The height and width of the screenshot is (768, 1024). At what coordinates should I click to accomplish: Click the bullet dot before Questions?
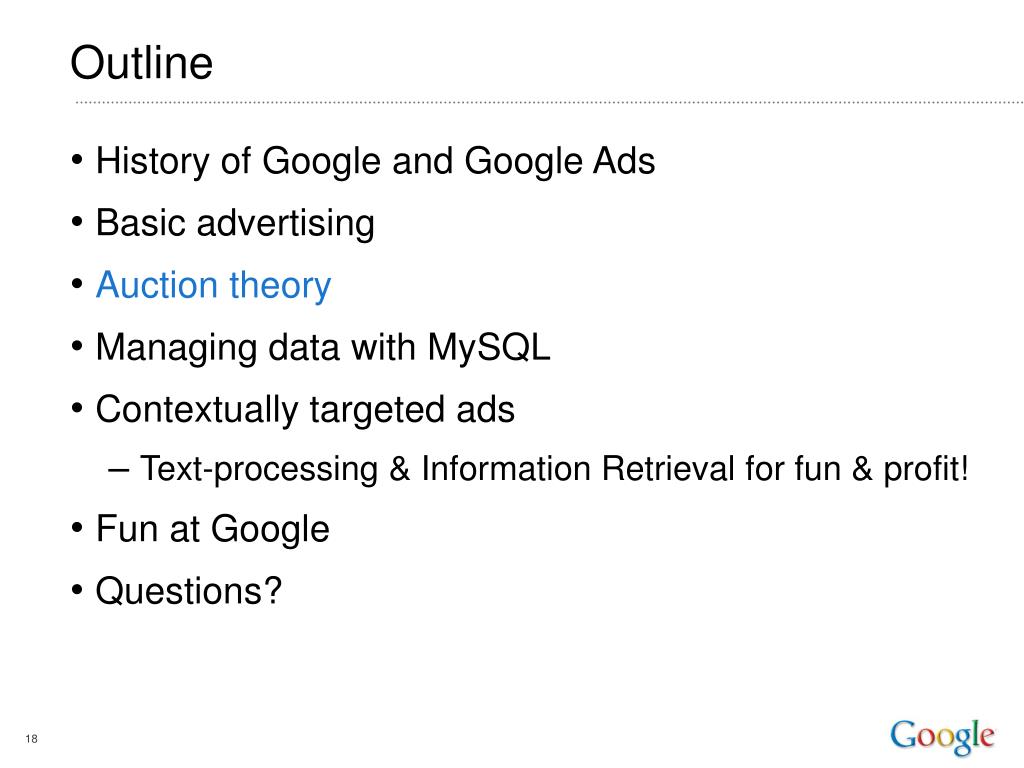click(x=77, y=590)
